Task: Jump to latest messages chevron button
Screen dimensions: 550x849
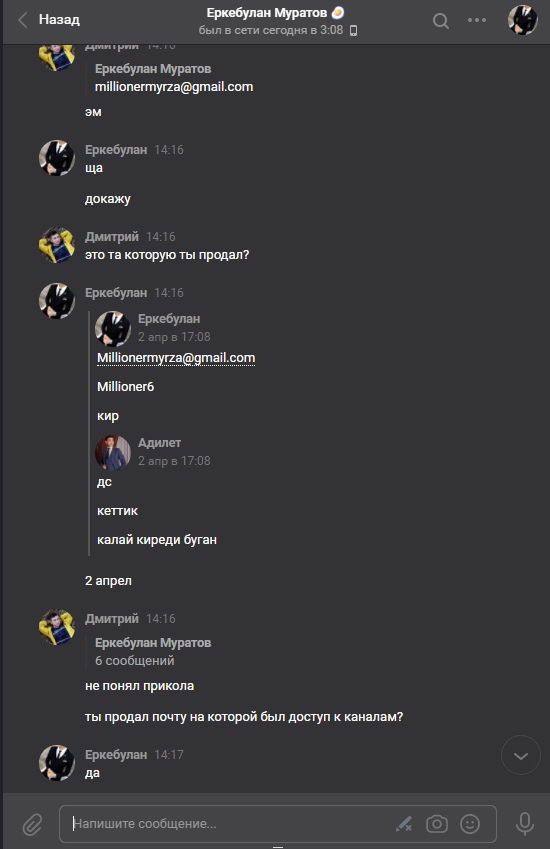Action: click(x=521, y=755)
